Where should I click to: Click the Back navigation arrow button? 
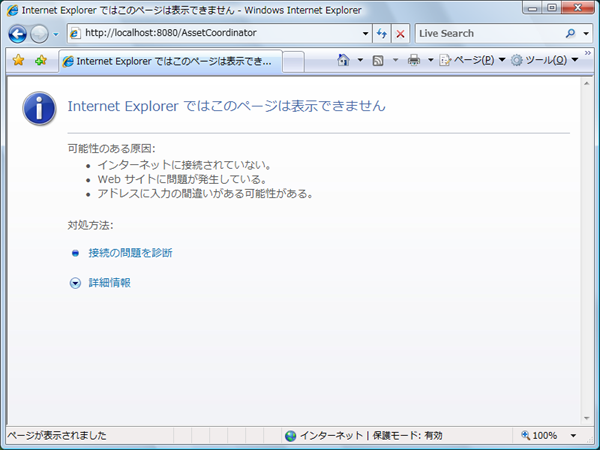tap(18, 34)
